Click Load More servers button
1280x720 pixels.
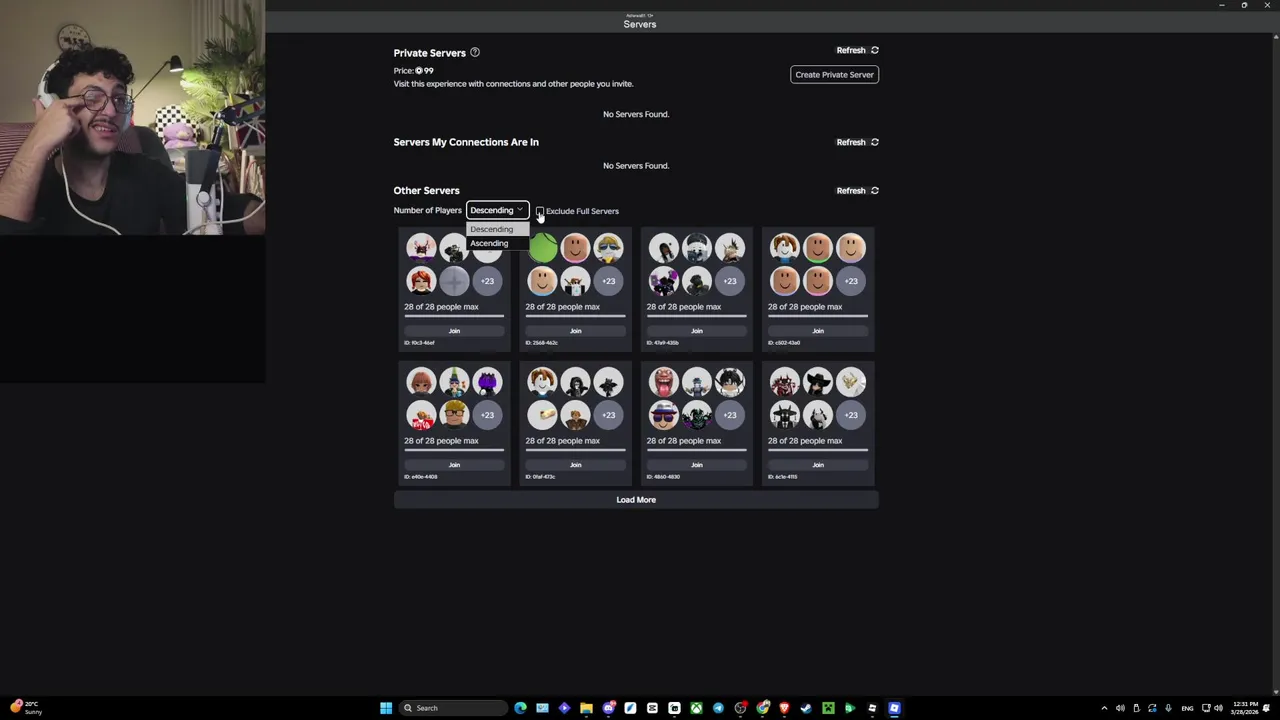coord(636,500)
